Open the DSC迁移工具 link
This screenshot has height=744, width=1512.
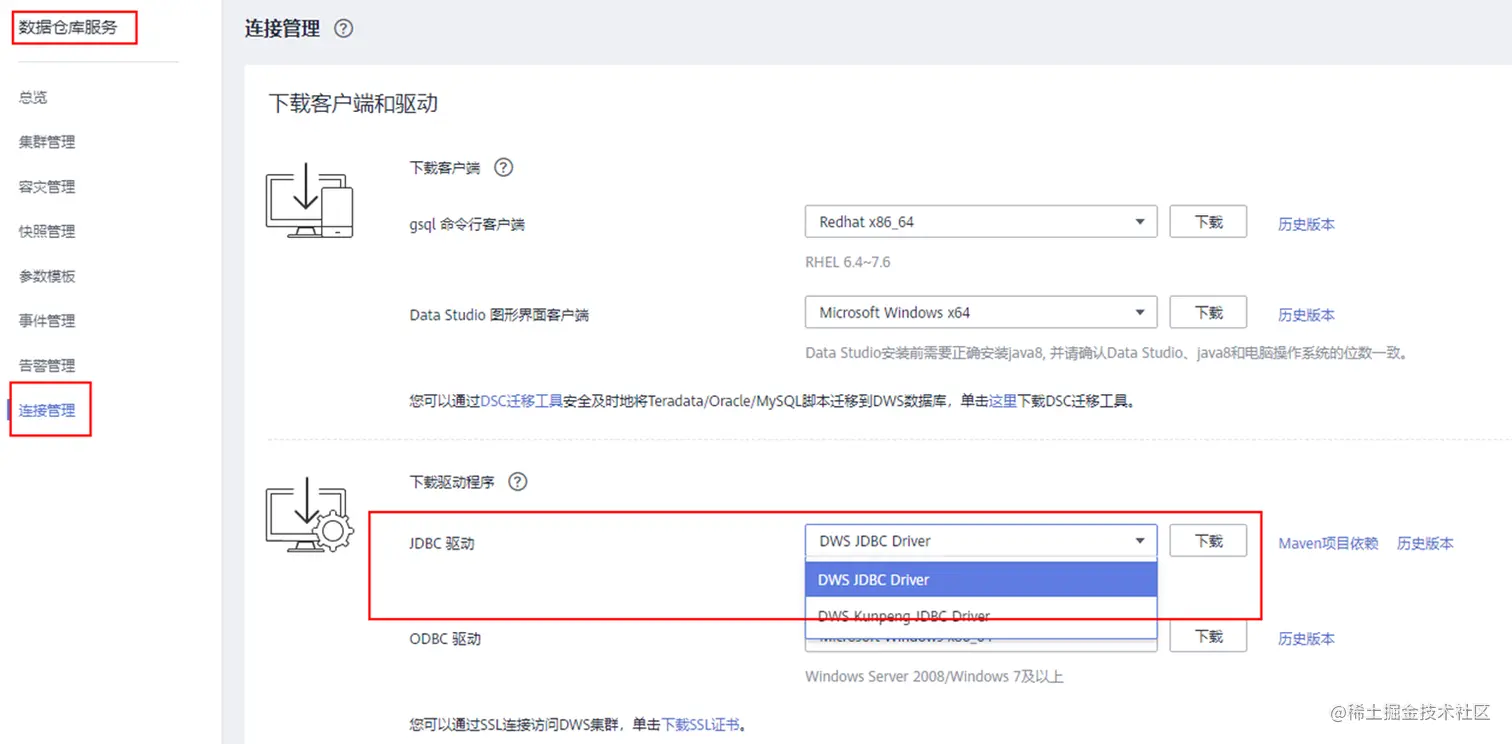coord(522,401)
